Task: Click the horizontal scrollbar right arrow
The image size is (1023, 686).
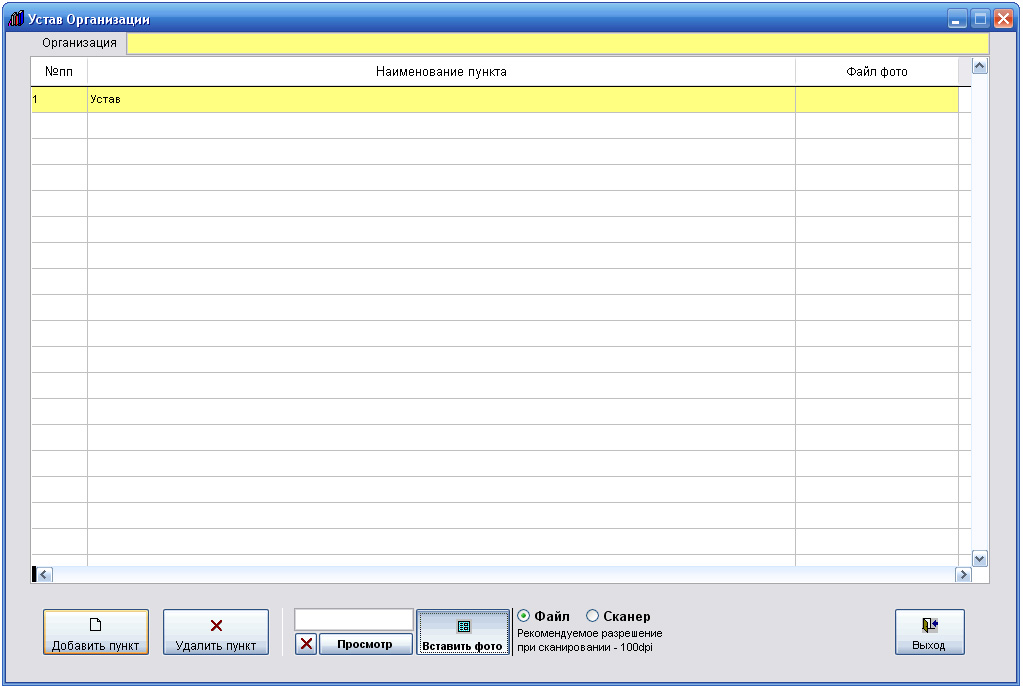Action: click(963, 575)
